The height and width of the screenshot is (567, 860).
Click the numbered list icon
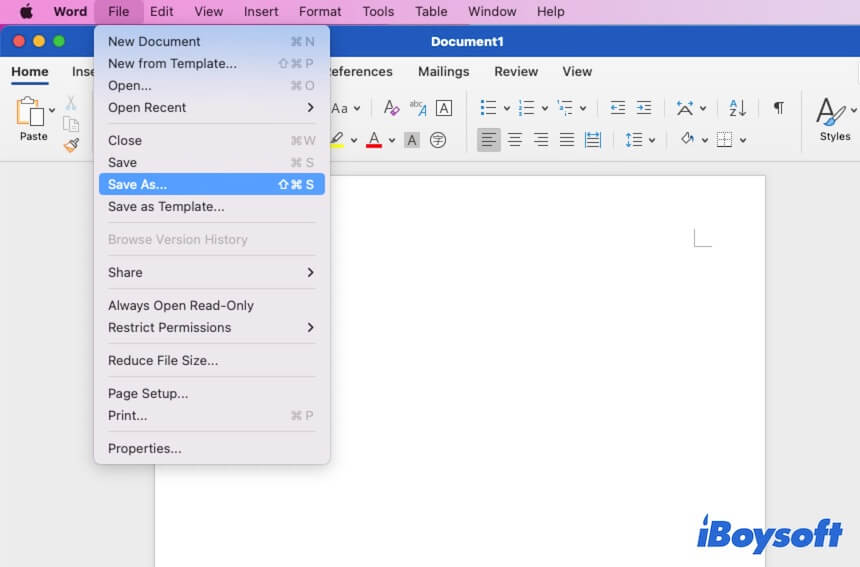click(526, 107)
